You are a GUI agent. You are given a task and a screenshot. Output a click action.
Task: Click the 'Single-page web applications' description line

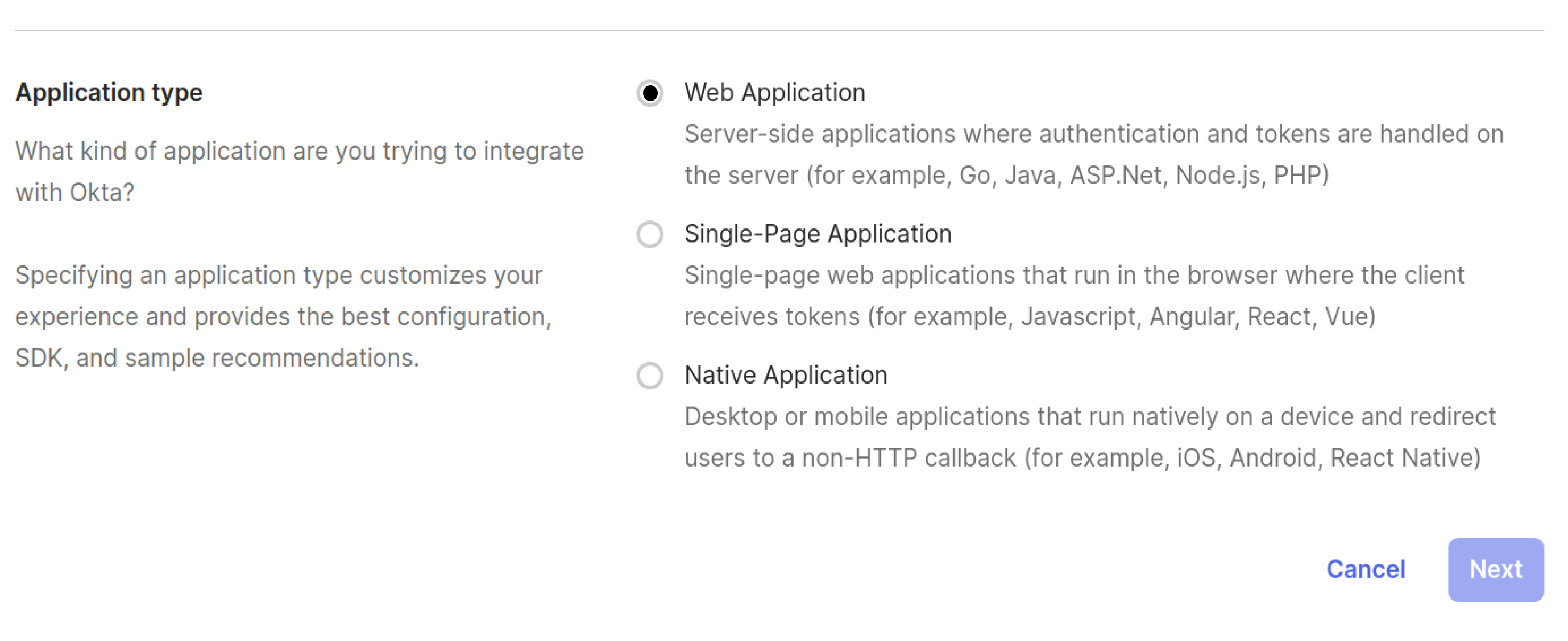point(1074,276)
